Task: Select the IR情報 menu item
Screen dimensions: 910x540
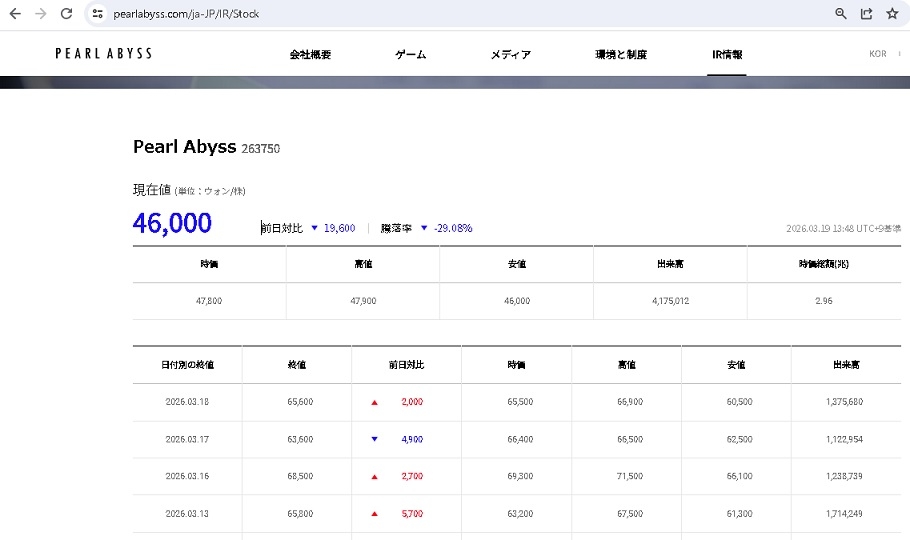Action: coord(726,55)
